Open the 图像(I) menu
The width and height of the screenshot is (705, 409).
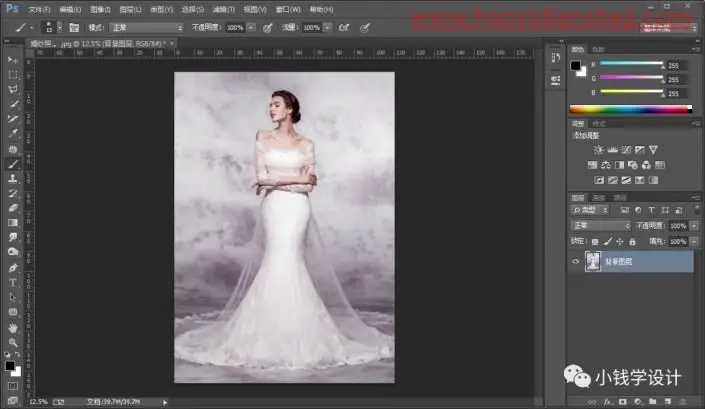[100, 9]
